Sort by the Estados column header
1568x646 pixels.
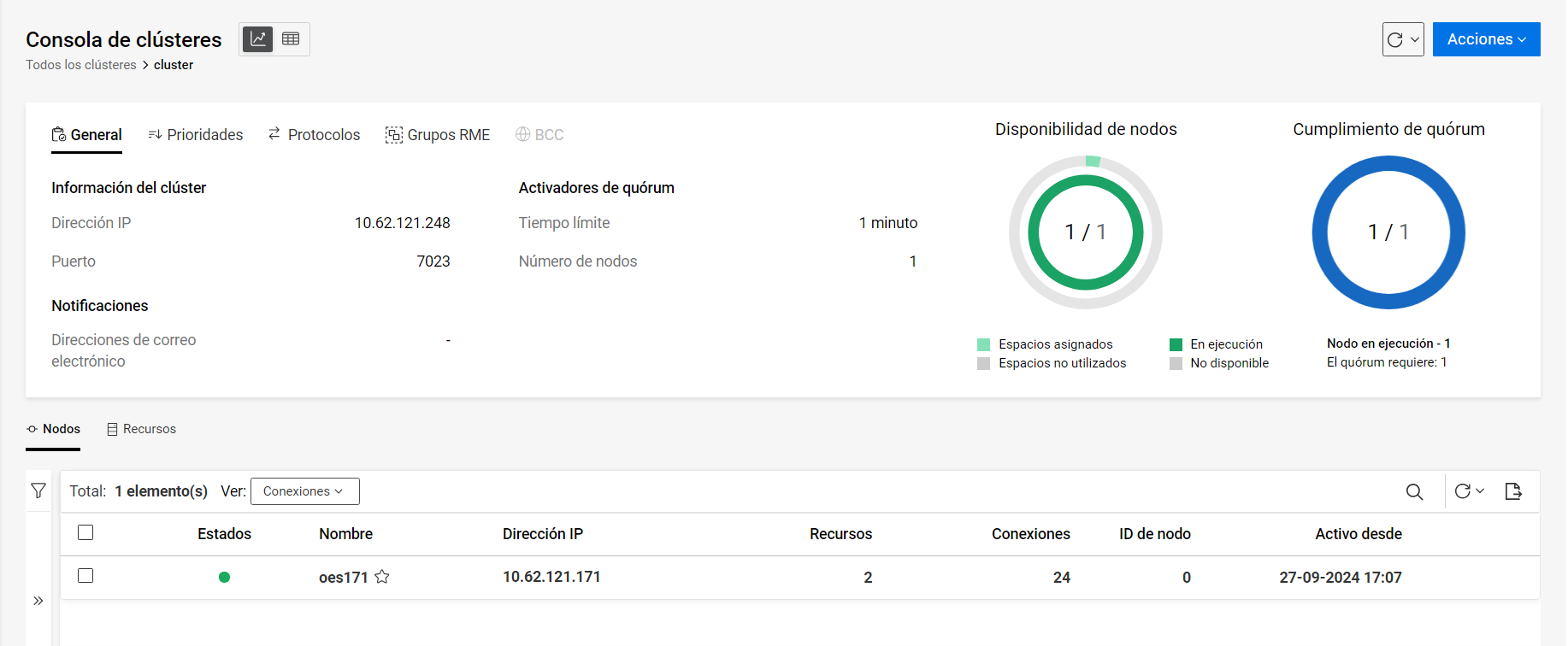pos(224,534)
